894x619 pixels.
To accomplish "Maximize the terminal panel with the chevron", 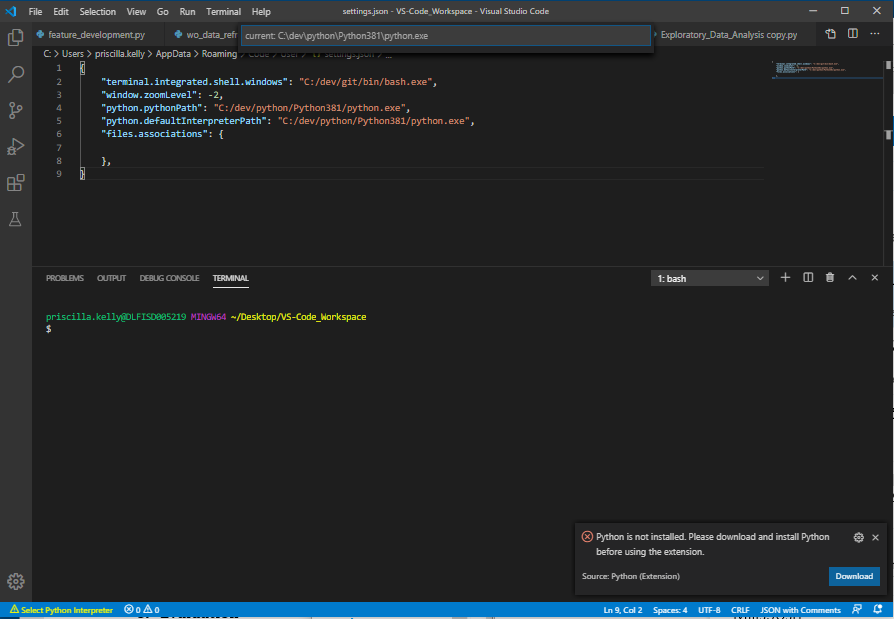I will tap(852, 277).
